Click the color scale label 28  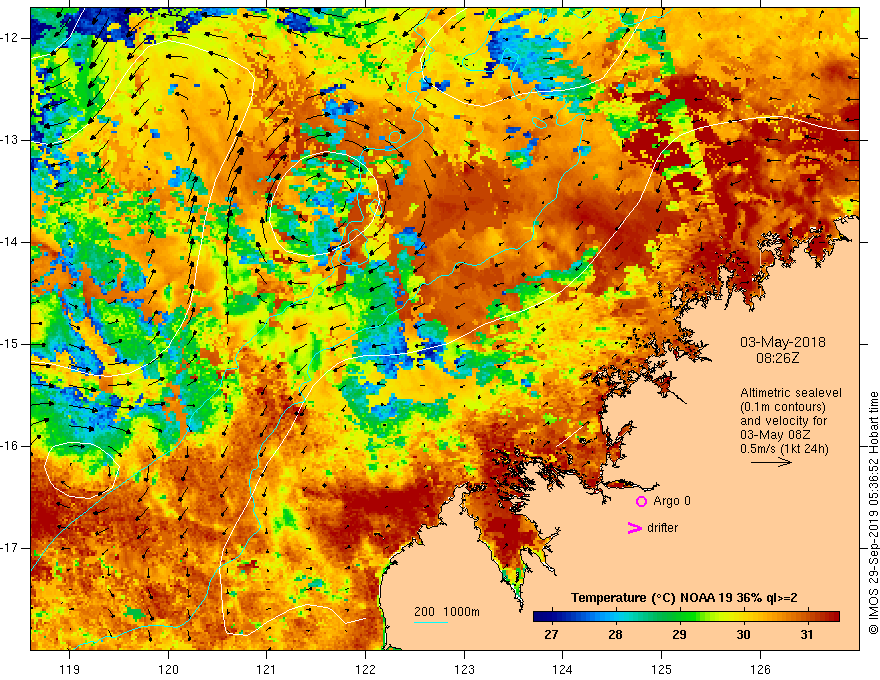coord(615,635)
